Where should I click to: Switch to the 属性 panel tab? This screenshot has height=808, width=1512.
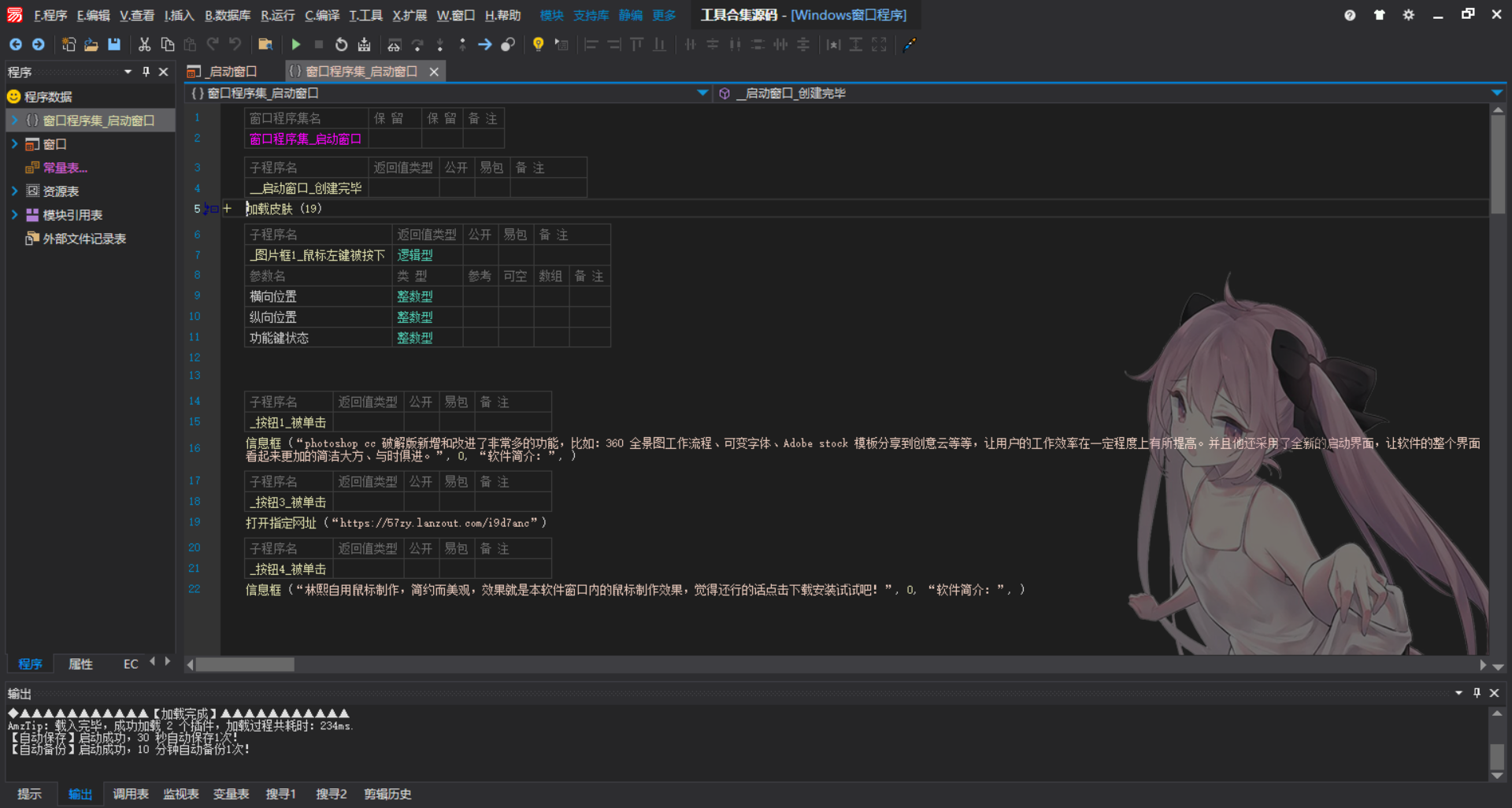pyautogui.click(x=80, y=664)
